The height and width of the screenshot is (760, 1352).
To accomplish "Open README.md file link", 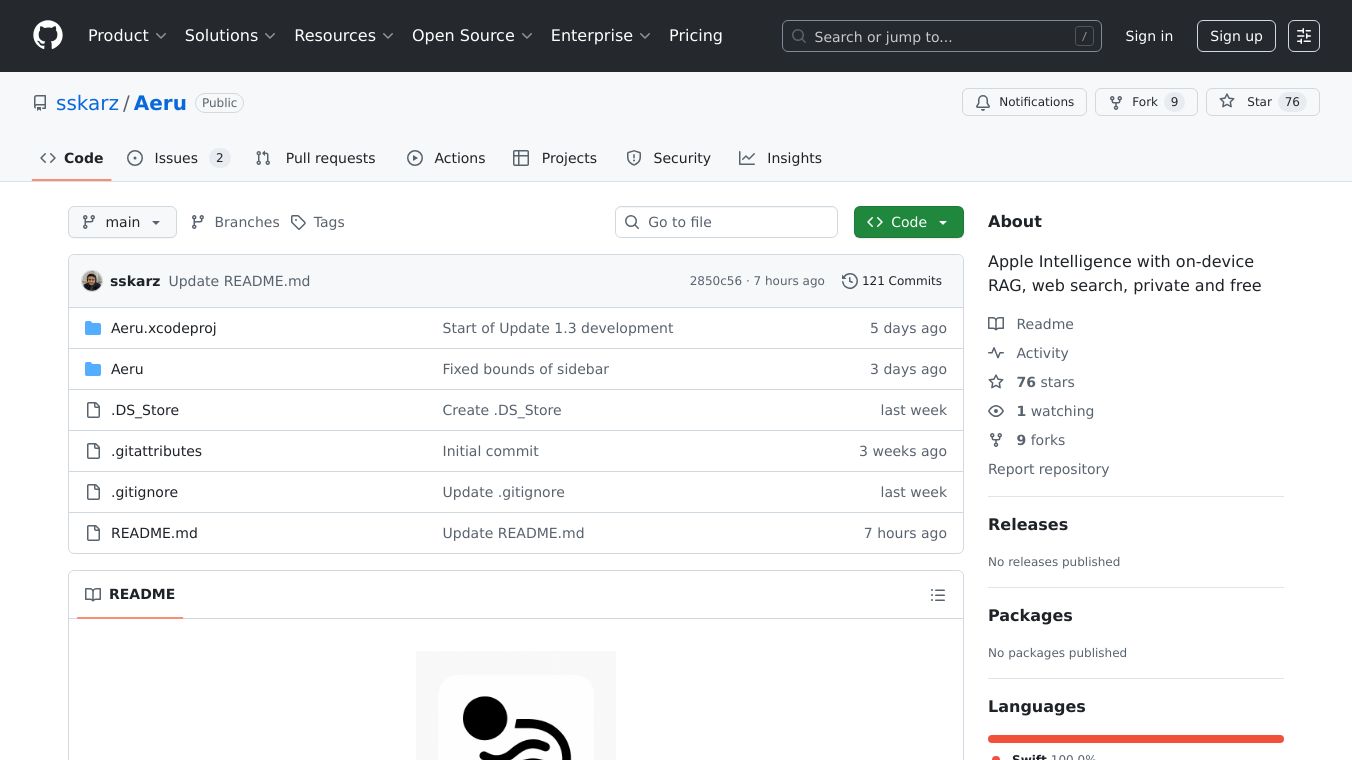I will click(154, 533).
